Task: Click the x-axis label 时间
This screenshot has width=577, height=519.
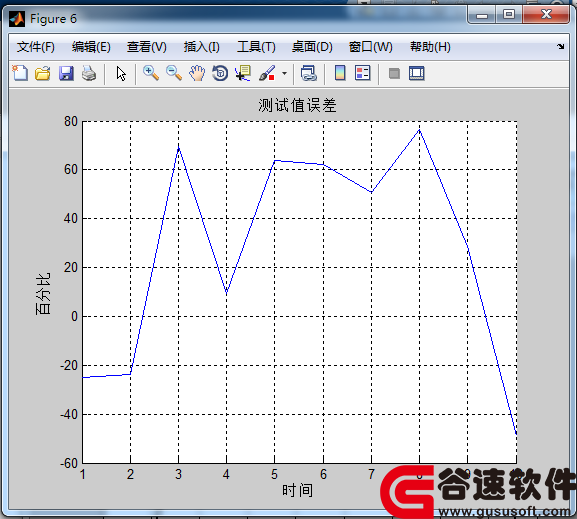Action: (x=297, y=490)
